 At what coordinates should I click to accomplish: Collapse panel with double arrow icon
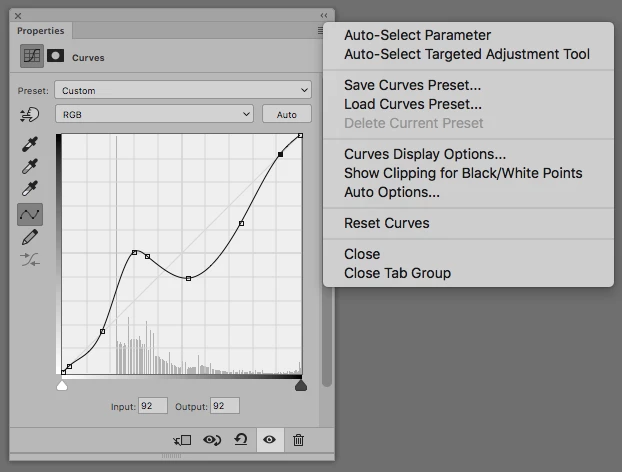[x=324, y=15]
